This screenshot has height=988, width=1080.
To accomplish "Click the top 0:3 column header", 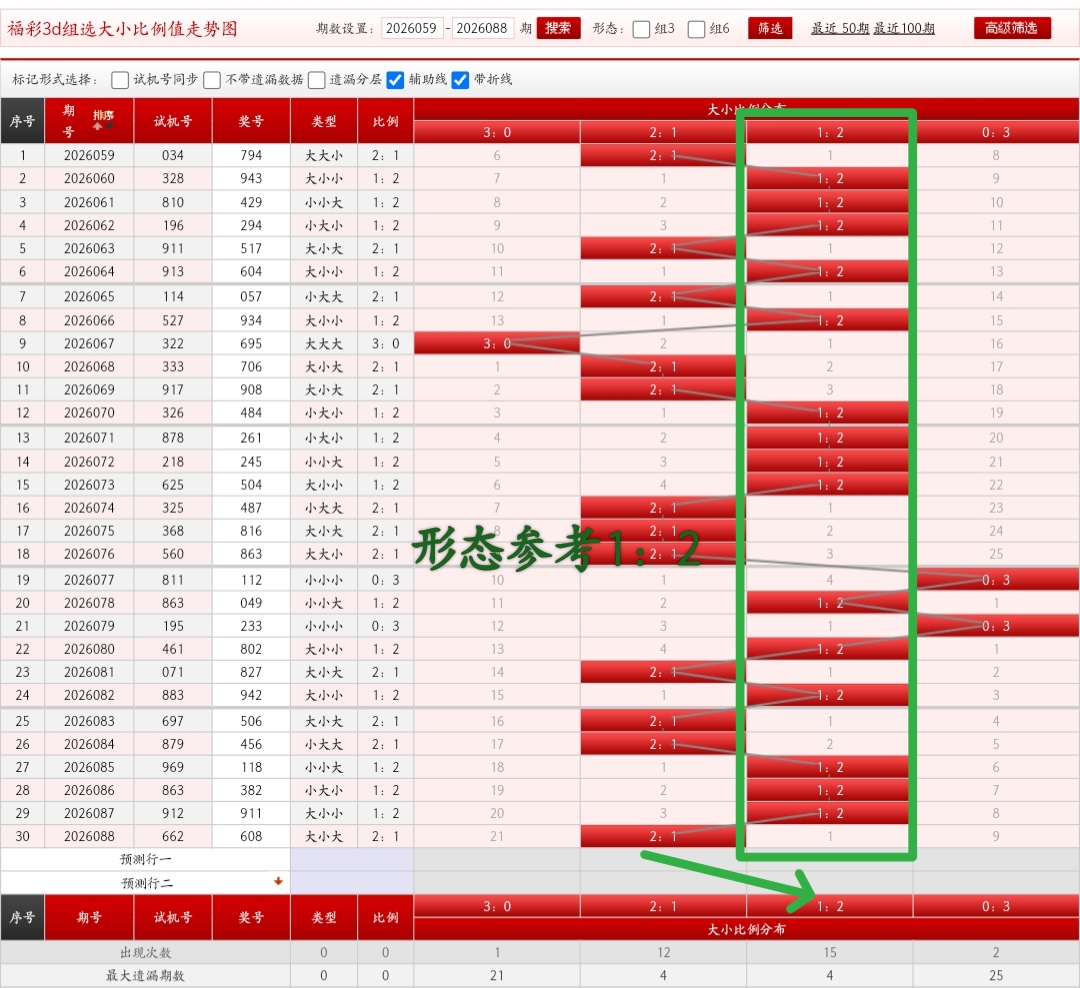I will click(996, 132).
